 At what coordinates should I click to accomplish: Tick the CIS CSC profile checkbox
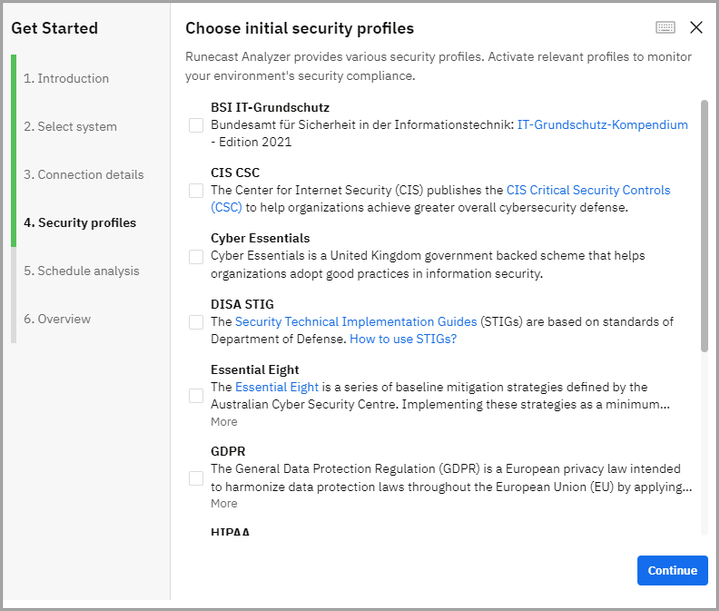pyautogui.click(x=196, y=190)
